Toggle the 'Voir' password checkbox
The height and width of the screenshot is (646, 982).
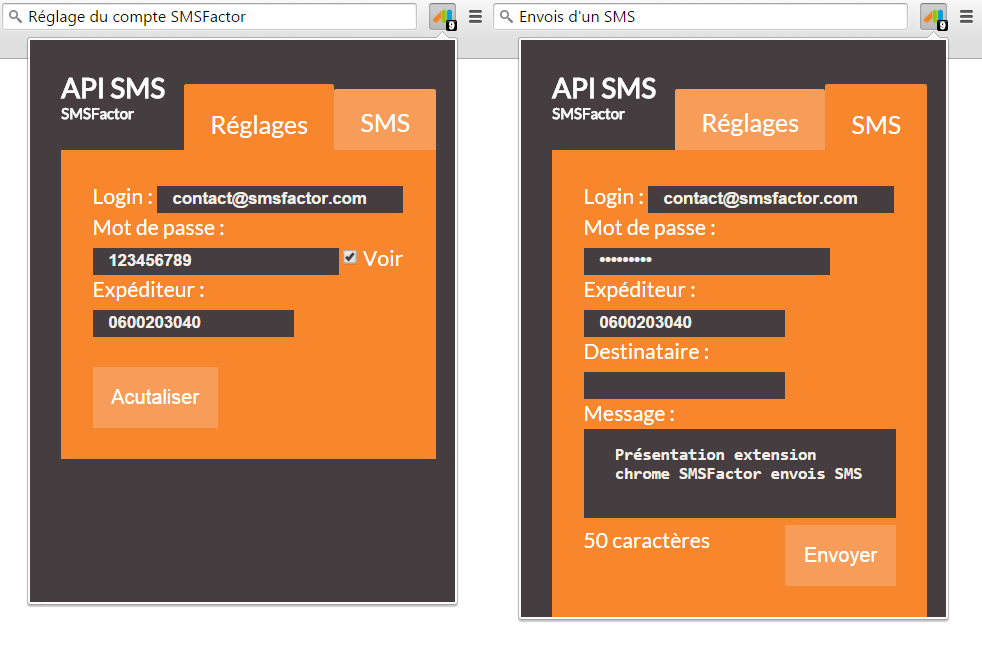pos(349,257)
